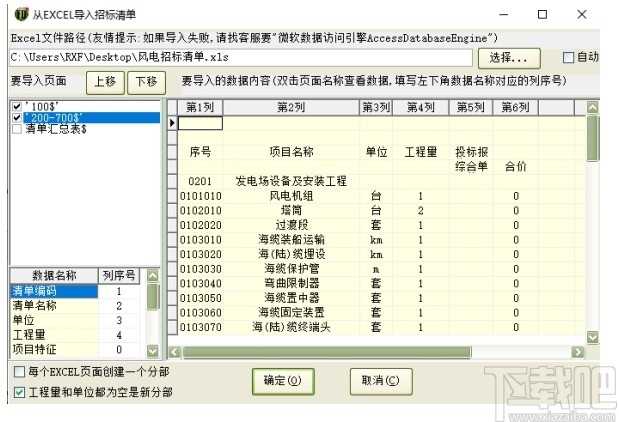The width and height of the screenshot is (619, 422).
Task: Click the 第6列 column header
Action: pos(516,107)
